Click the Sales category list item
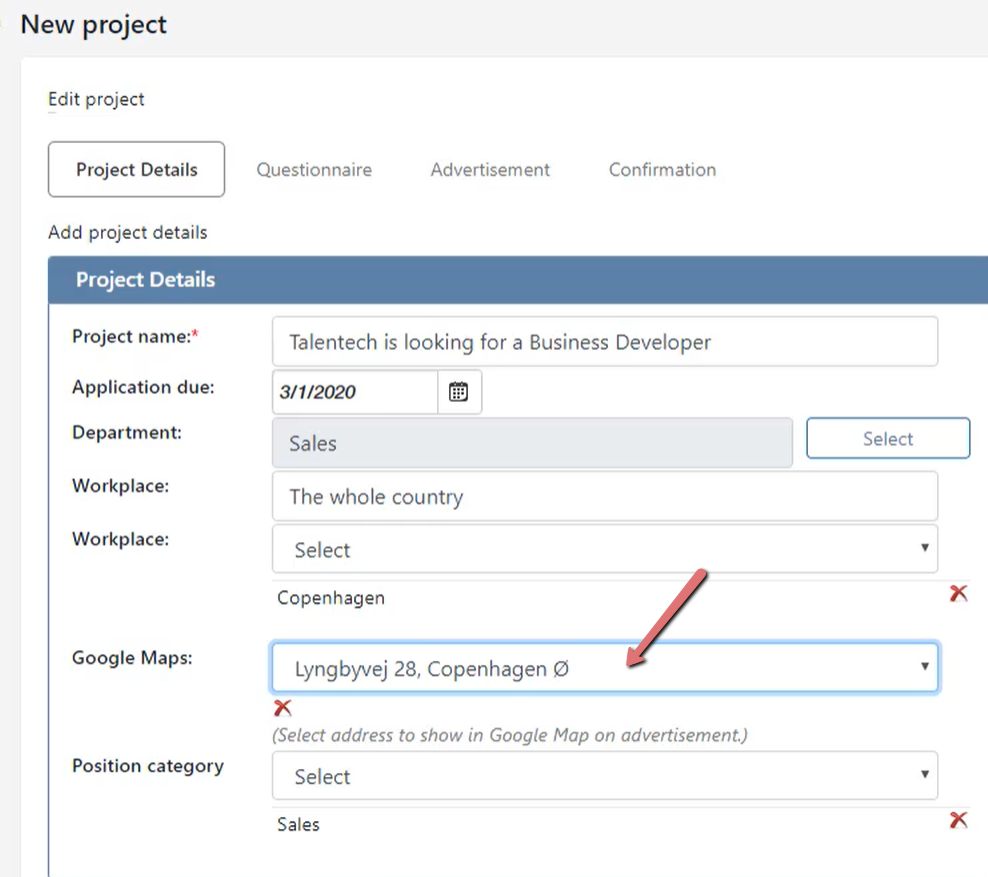The width and height of the screenshot is (988, 877). coord(298,825)
